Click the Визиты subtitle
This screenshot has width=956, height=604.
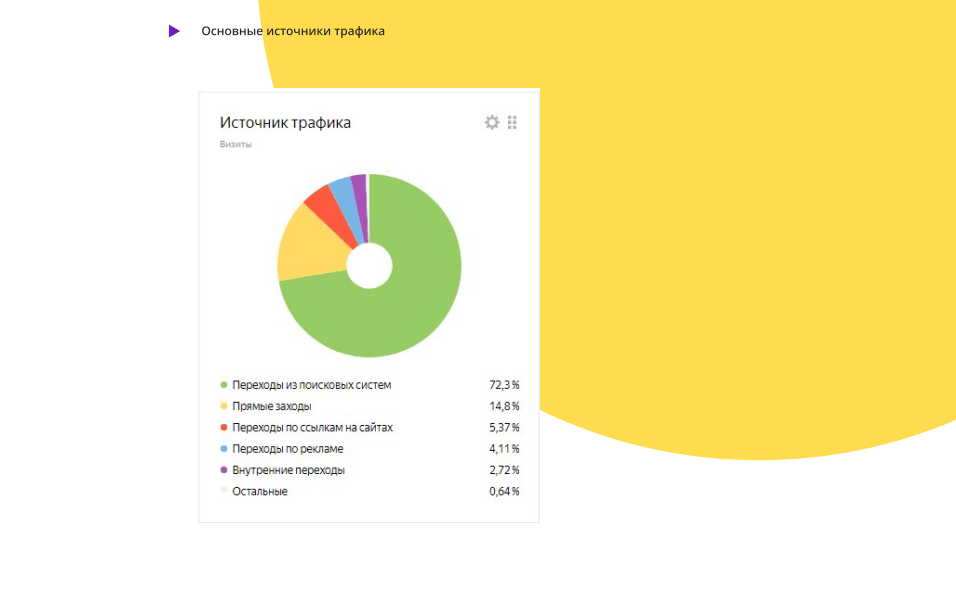point(235,144)
